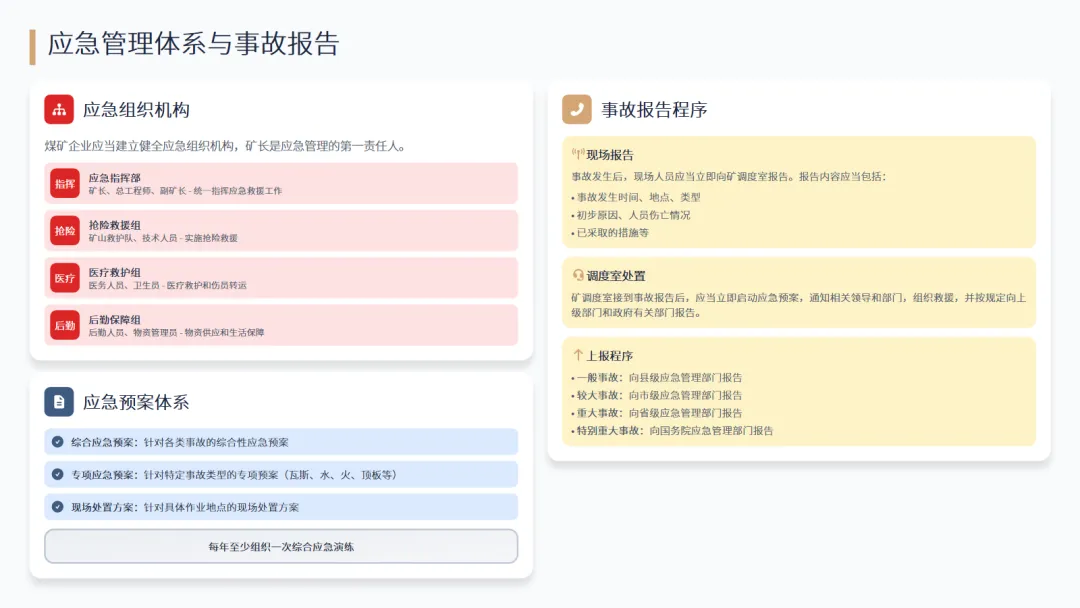Click the red 后勤 badge icon

point(65,326)
